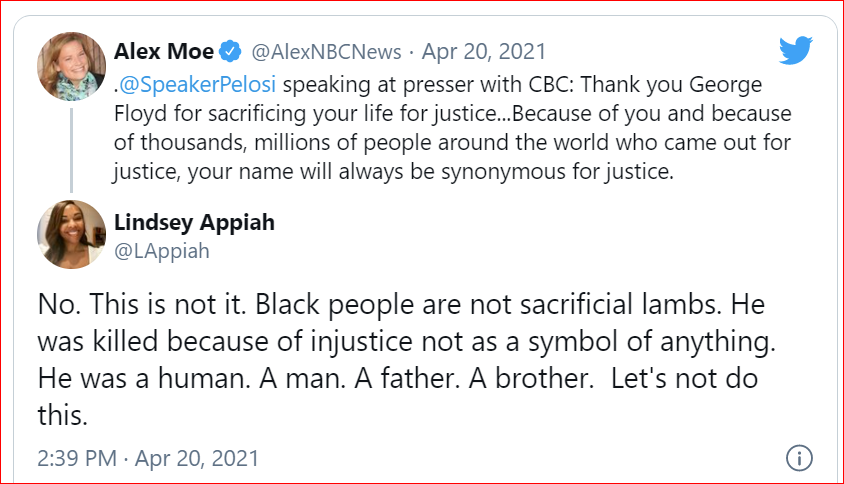
Task: Open Lindsey Appiah's profile picture
Action: point(71,234)
